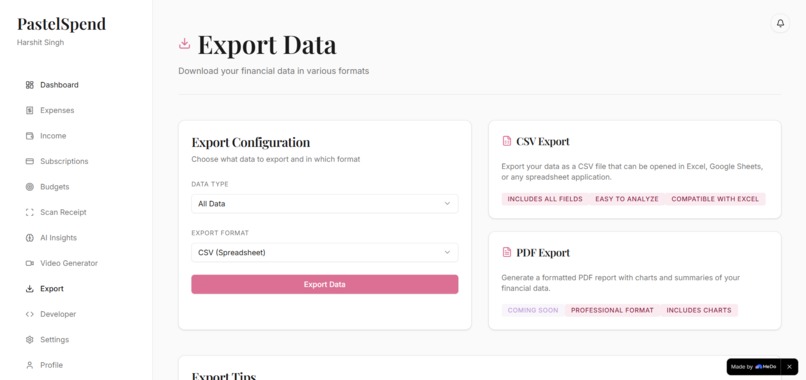
Task: Click the Video Generator camera icon
Action: click(x=29, y=263)
